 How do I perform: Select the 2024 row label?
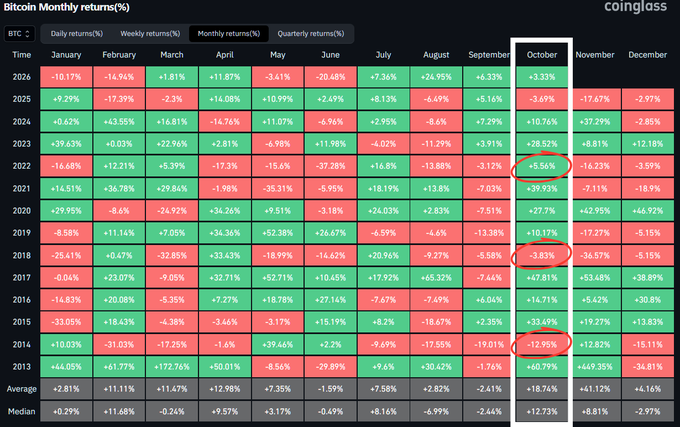[22, 122]
